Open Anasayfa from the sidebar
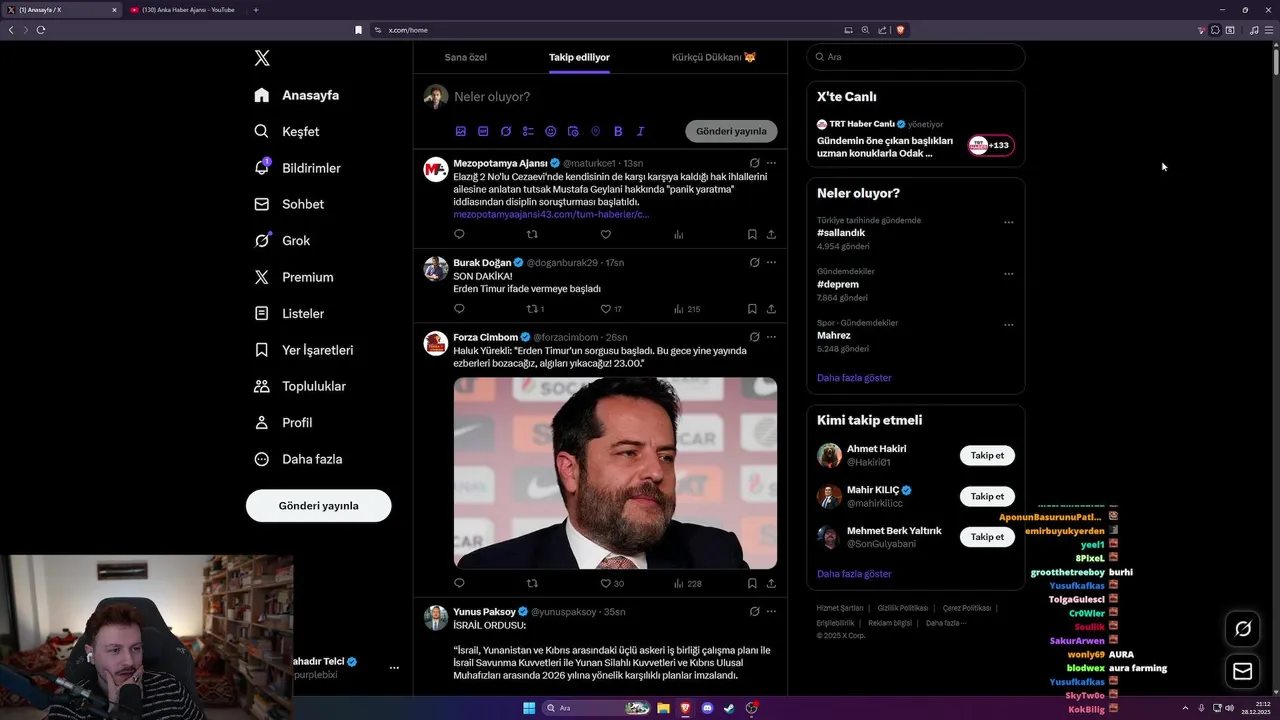This screenshot has height=720, width=1280. click(296, 95)
